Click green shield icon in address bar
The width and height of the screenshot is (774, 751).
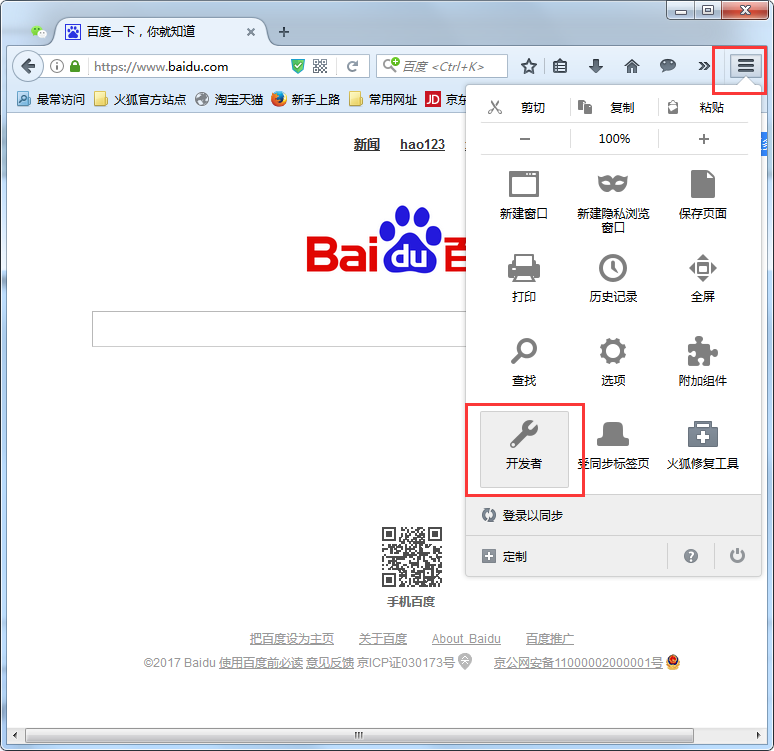pyautogui.click(x=298, y=66)
